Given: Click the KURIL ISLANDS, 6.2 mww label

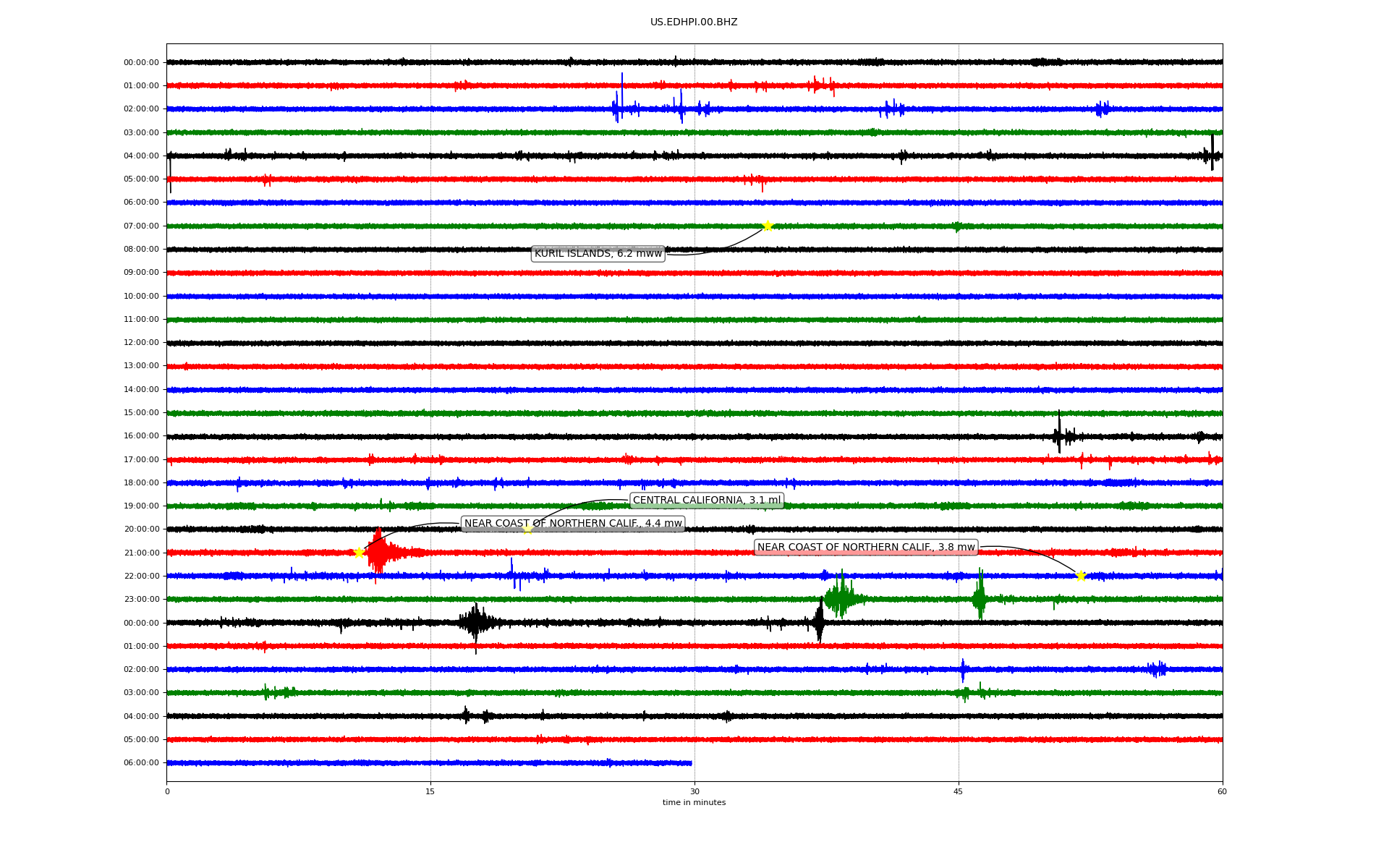Looking at the screenshot, I should pos(598,253).
